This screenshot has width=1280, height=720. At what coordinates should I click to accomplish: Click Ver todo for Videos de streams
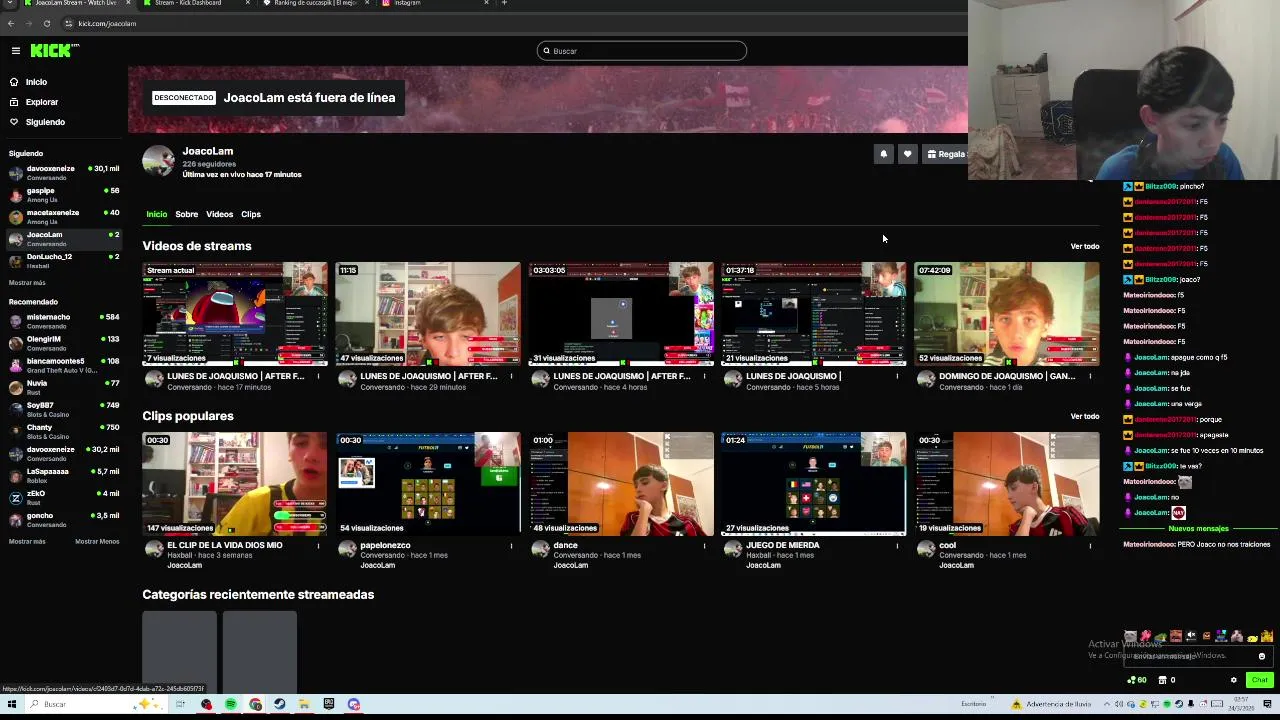1085,246
